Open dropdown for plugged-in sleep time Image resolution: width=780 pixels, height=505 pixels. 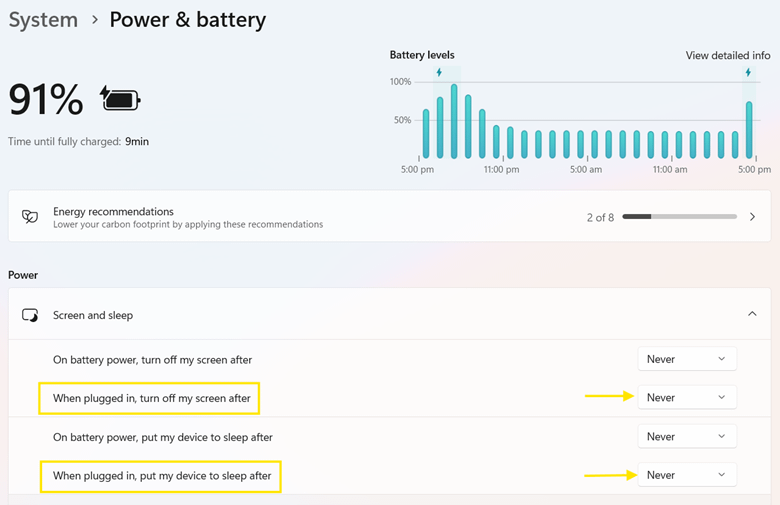pos(687,475)
